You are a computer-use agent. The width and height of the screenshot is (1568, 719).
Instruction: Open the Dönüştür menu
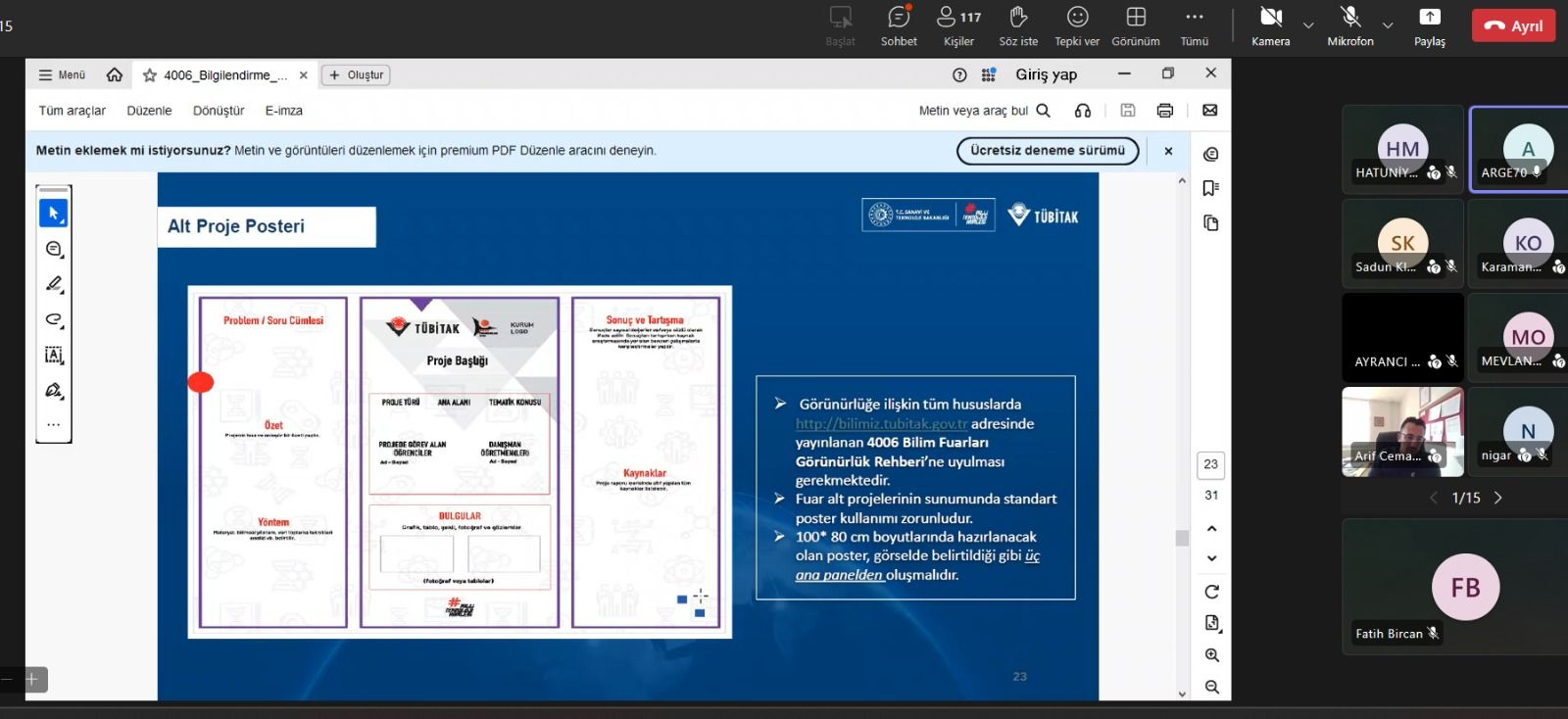219,111
